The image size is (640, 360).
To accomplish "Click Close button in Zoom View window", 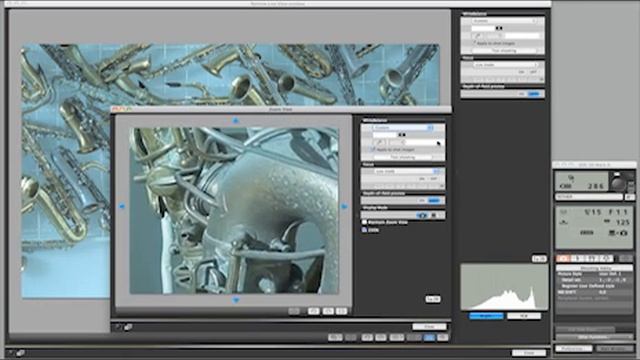I will 429,327.
